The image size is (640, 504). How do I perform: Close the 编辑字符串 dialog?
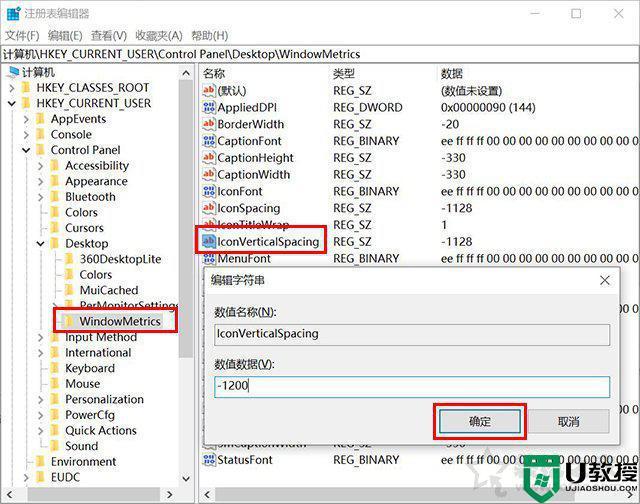tap(605, 280)
